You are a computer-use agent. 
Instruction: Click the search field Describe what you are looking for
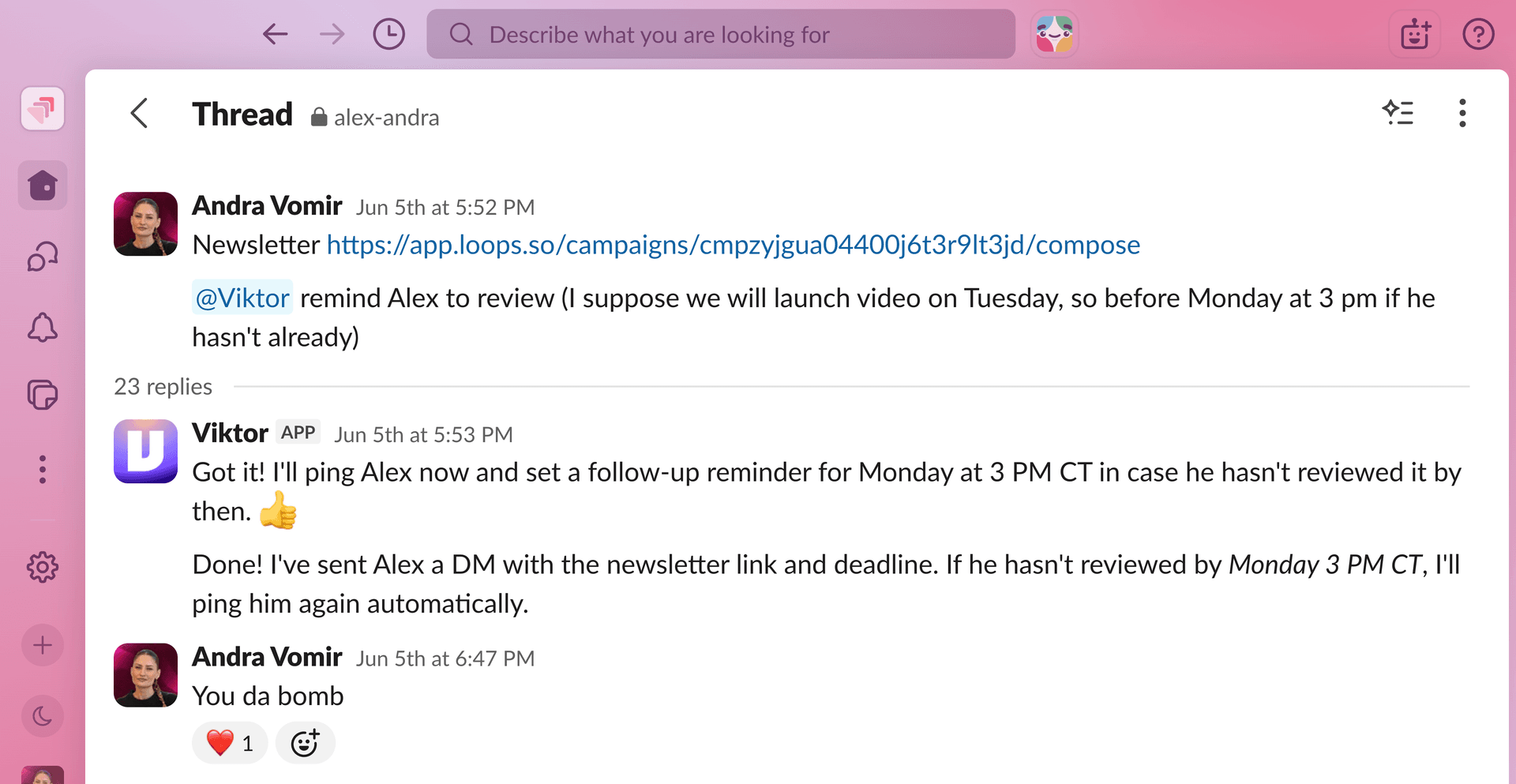tap(721, 34)
